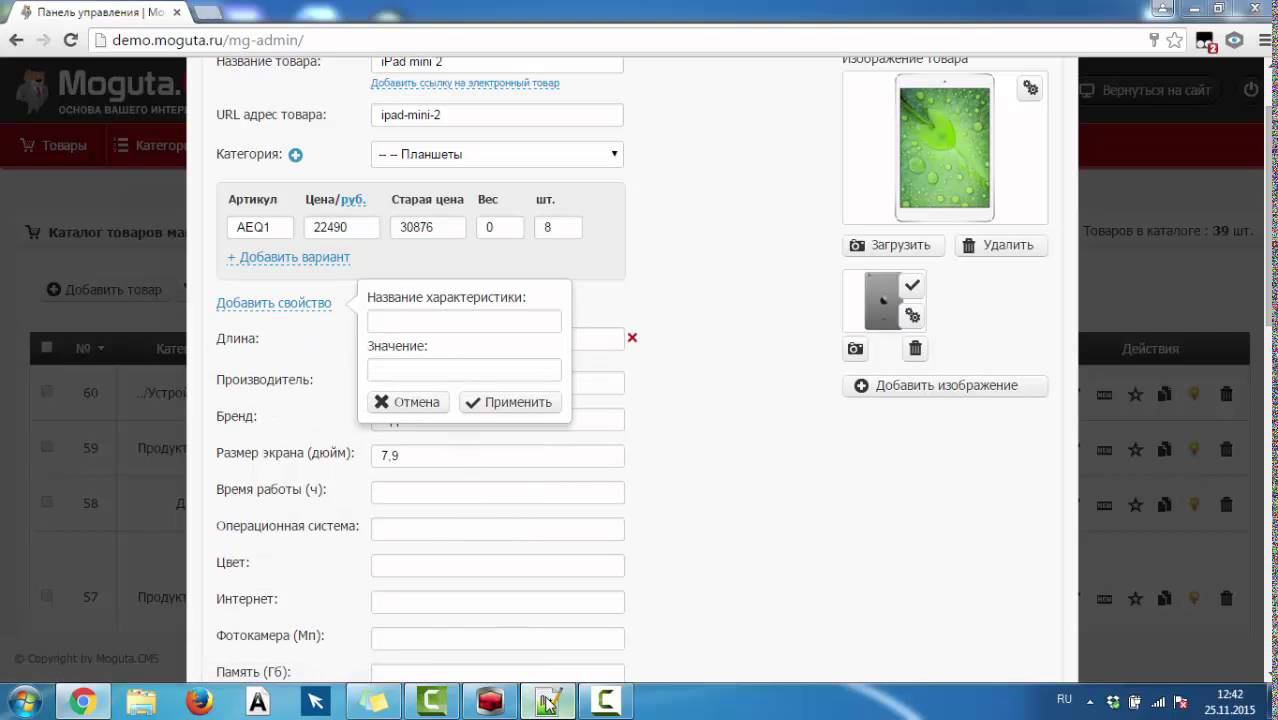Screen dimensions: 1278x720
Task: Click power logout icon in admin header
Action: pyautogui.click(x=1251, y=90)
